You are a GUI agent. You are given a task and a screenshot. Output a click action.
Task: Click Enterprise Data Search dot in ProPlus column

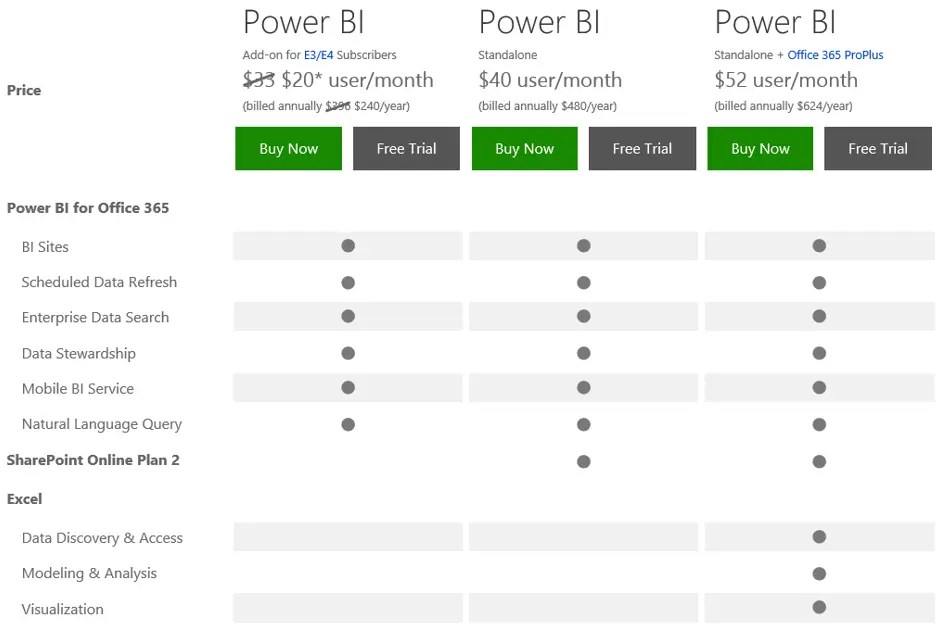pos(820,316)
